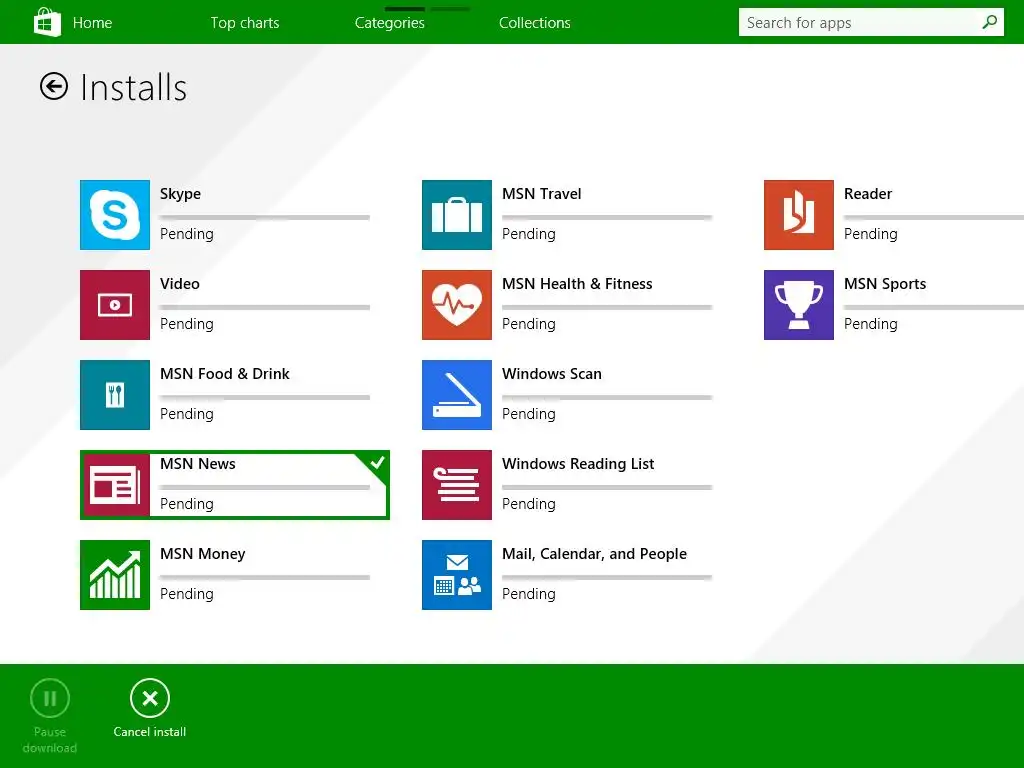Viewport: 1024px width, 768px height.
Task: Click the Windows Store bag icon
Action: (47, 22)
